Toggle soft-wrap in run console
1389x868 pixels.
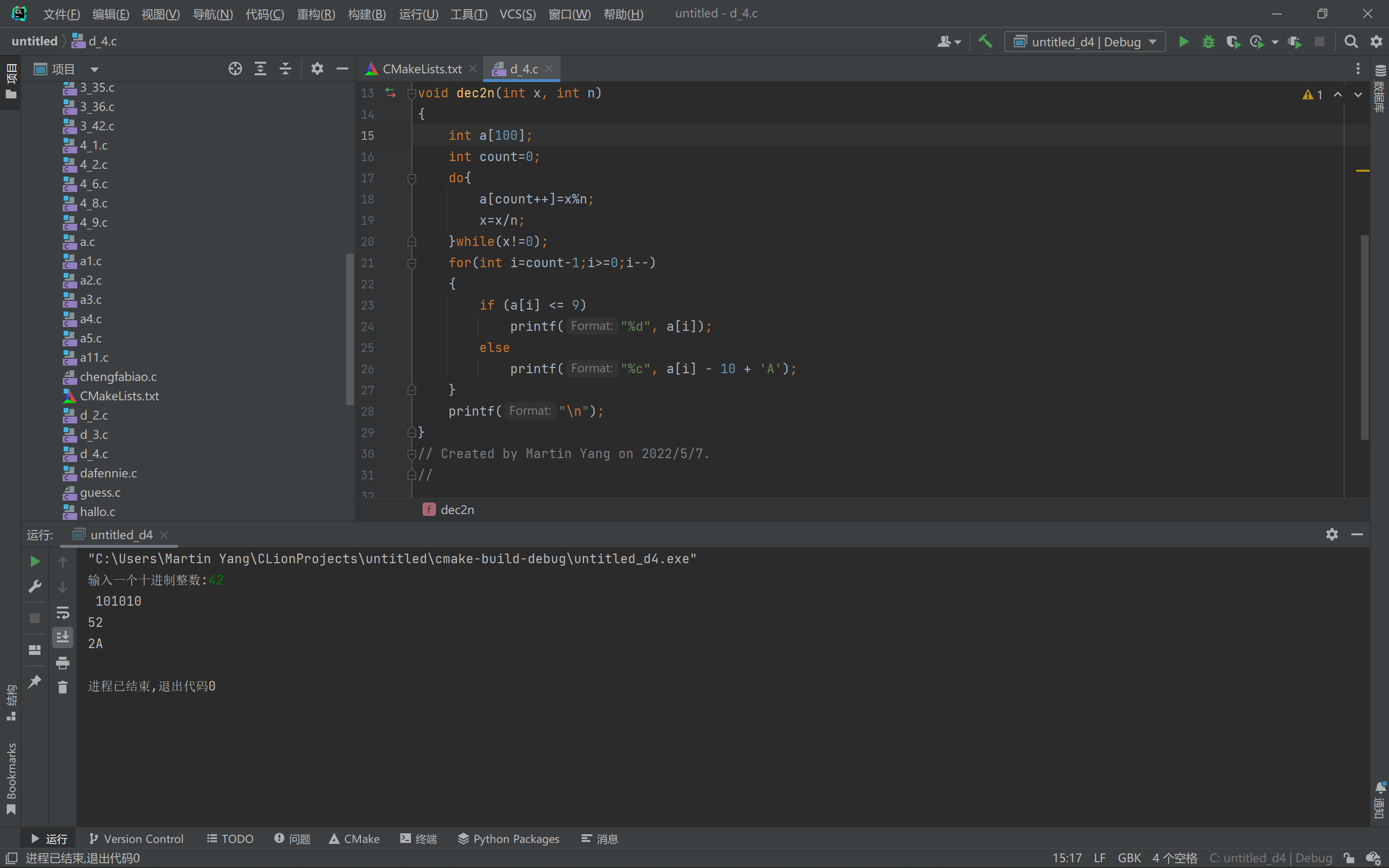63,612
